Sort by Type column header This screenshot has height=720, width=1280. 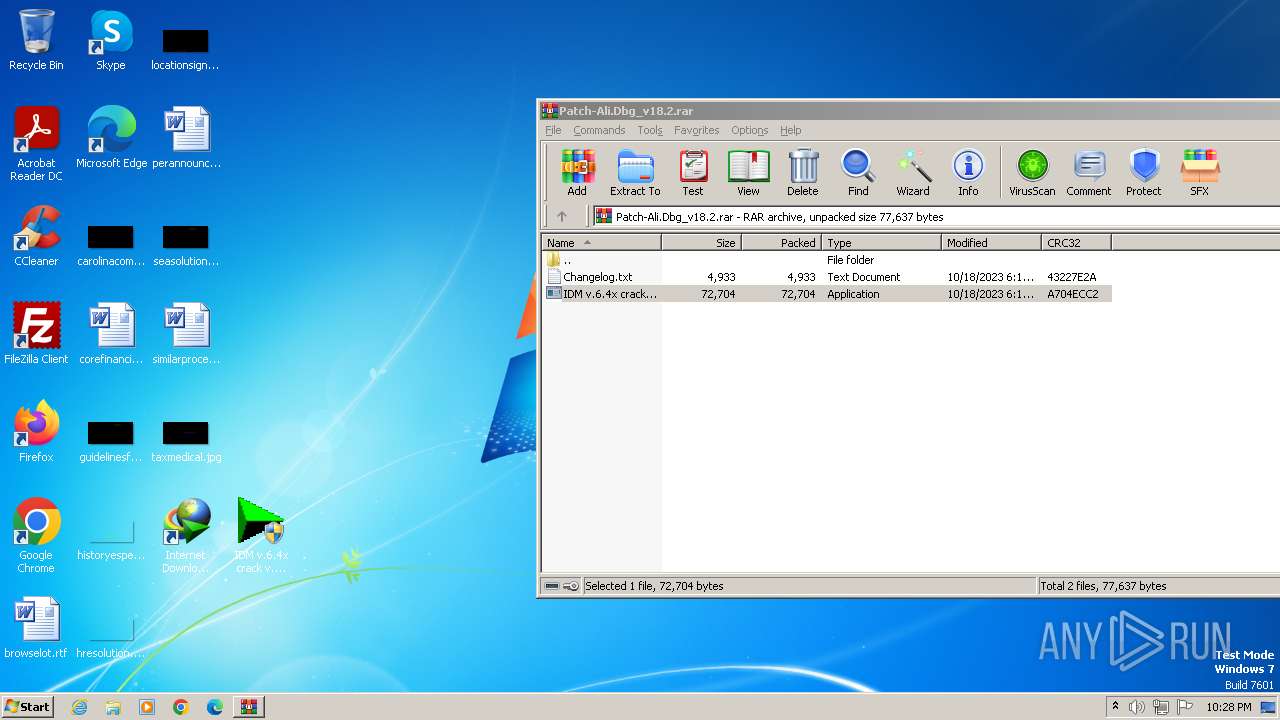tap(881, 243)
